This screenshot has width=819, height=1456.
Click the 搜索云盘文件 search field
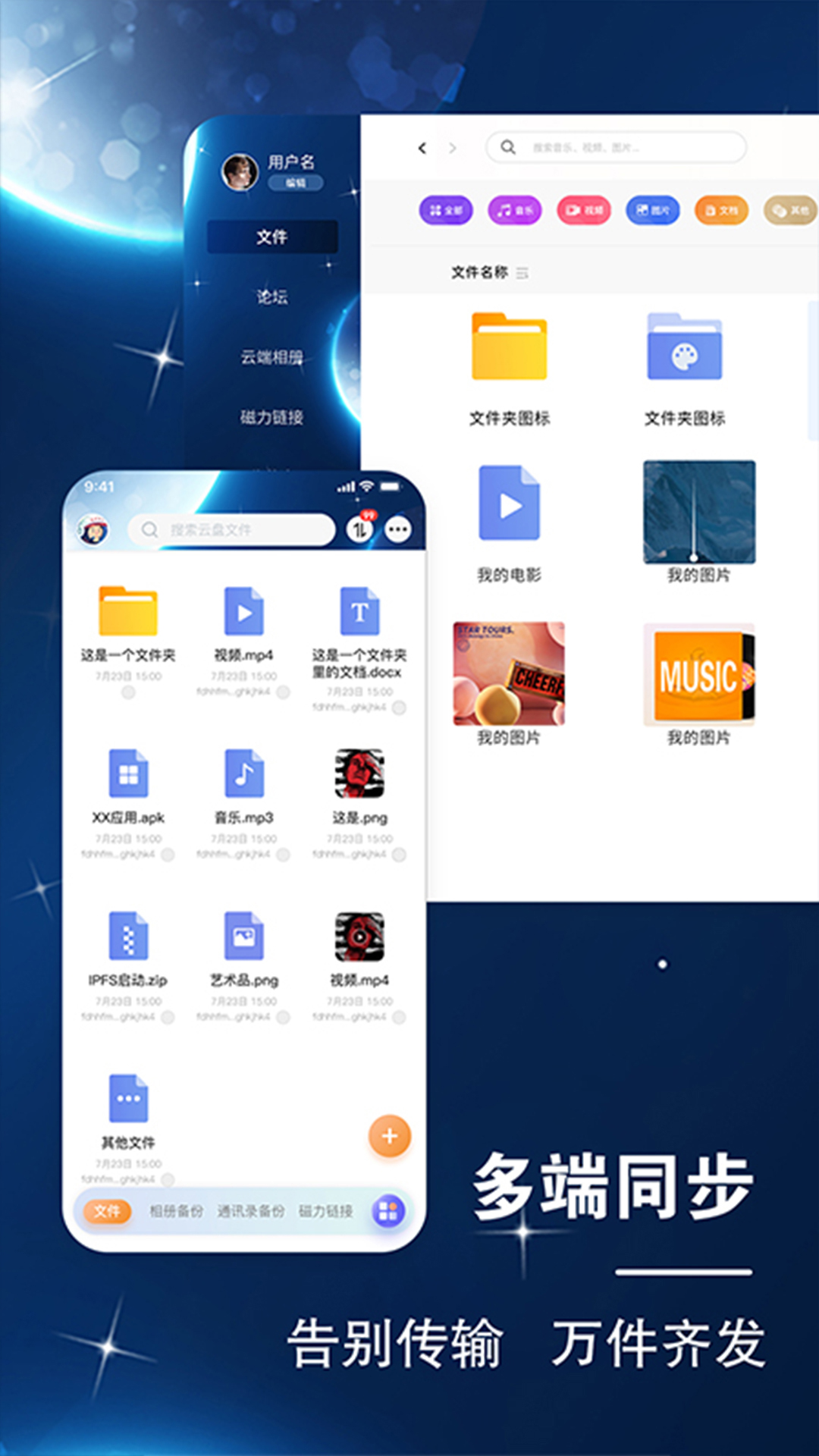pyautogui.click(x=231, y=529)
